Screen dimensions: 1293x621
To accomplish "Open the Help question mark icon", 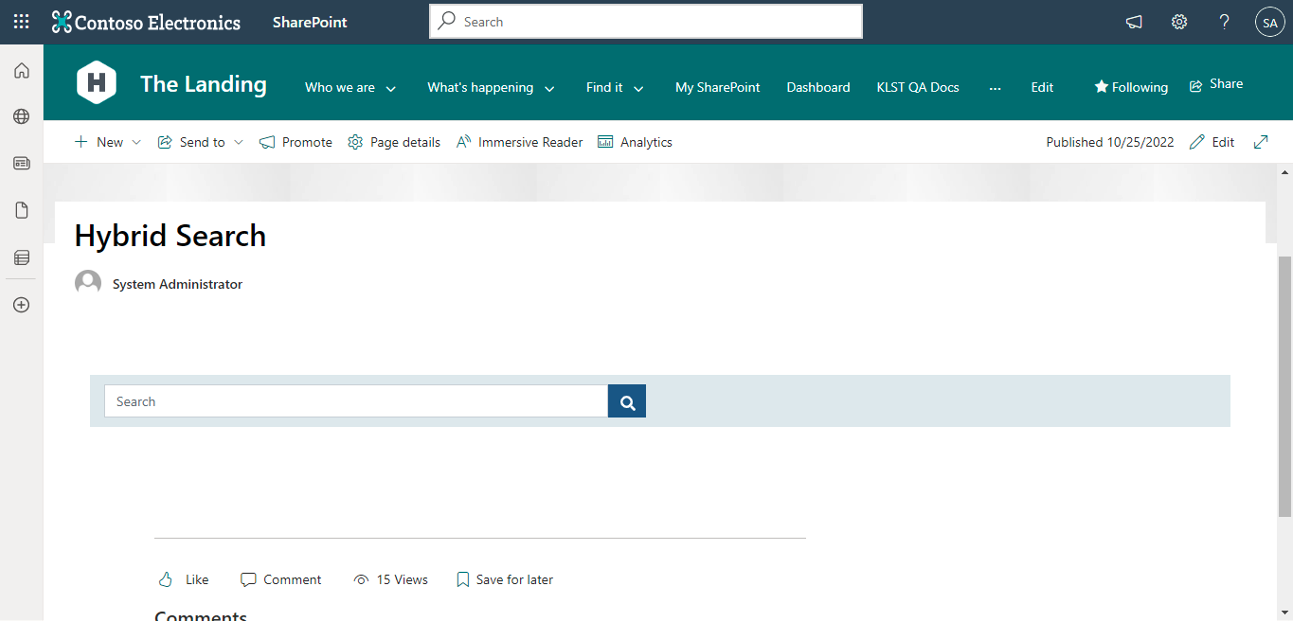I will pyautogui.click(x=1224, y=22).
